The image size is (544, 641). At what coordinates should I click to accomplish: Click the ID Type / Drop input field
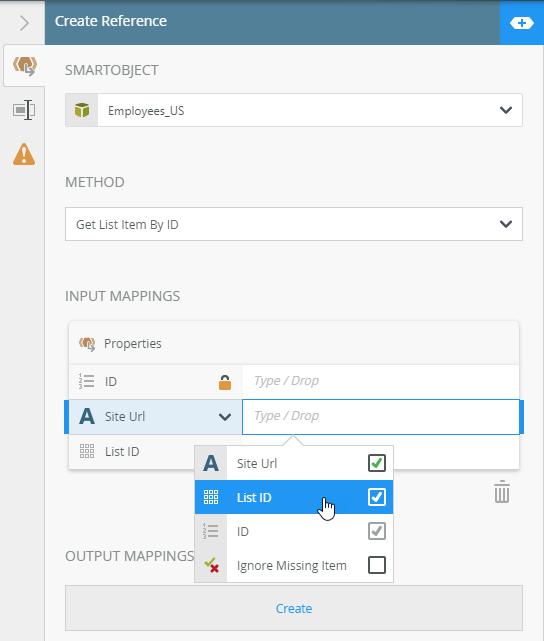coord(381,381)
